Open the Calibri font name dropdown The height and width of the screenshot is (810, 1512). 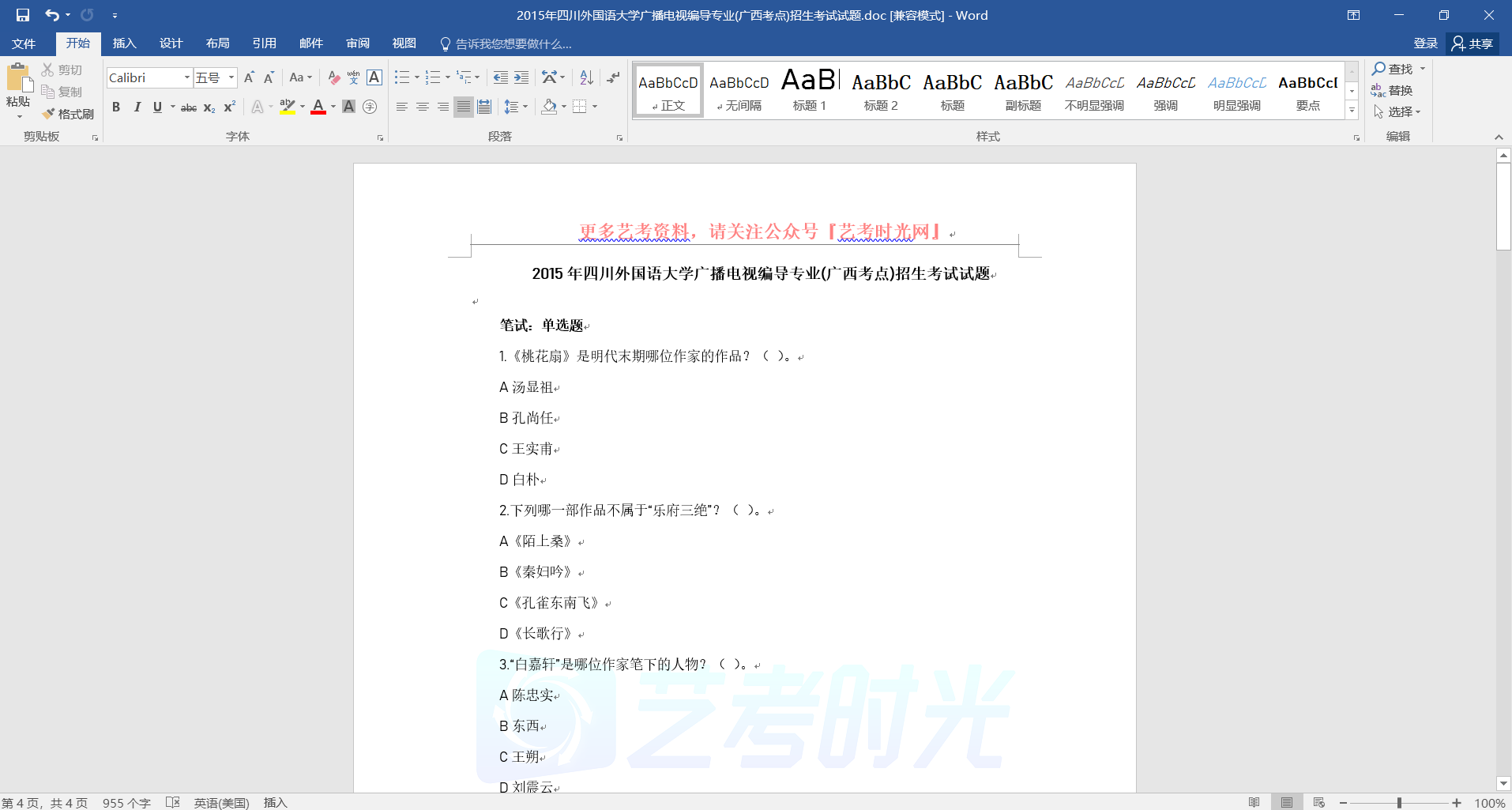click(187, 77)
